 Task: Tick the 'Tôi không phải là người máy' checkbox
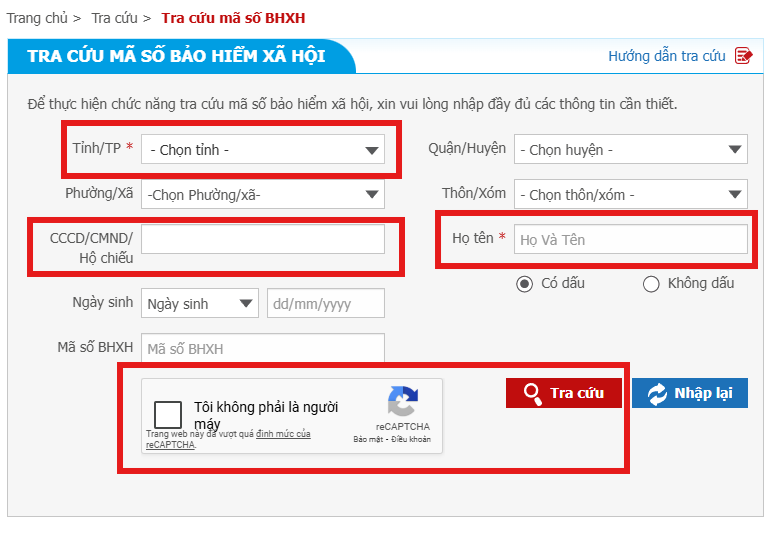tap(168, 414)
